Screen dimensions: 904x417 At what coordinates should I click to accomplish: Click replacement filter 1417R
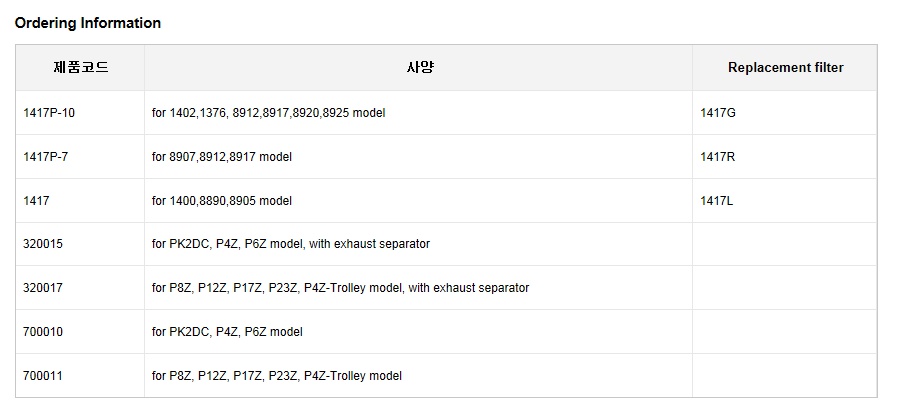click(x=718, y=157)
